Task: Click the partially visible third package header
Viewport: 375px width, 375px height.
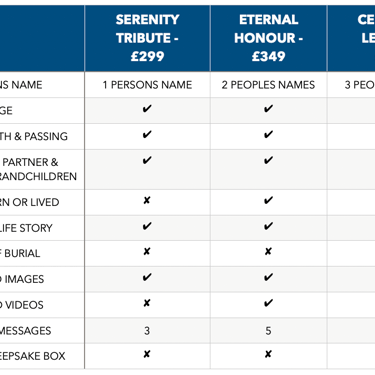Action: [351, 38]
